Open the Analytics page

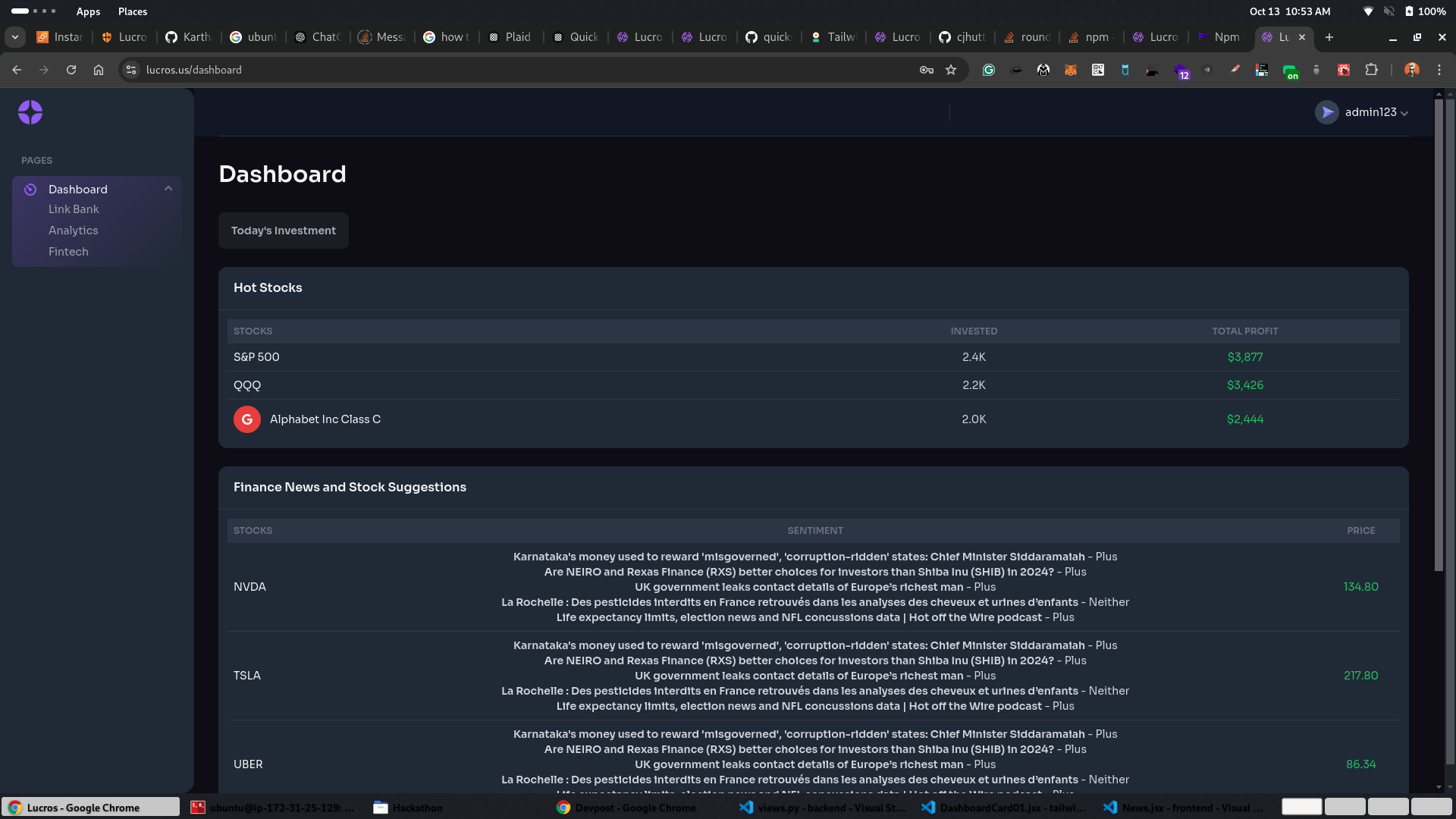[x=74, y=231]
